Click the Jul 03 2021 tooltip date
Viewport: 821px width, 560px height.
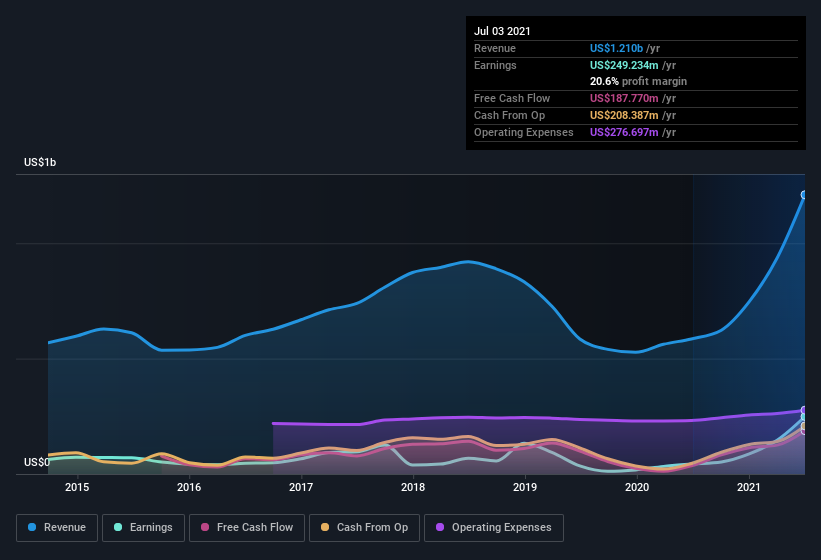[502, 31]
